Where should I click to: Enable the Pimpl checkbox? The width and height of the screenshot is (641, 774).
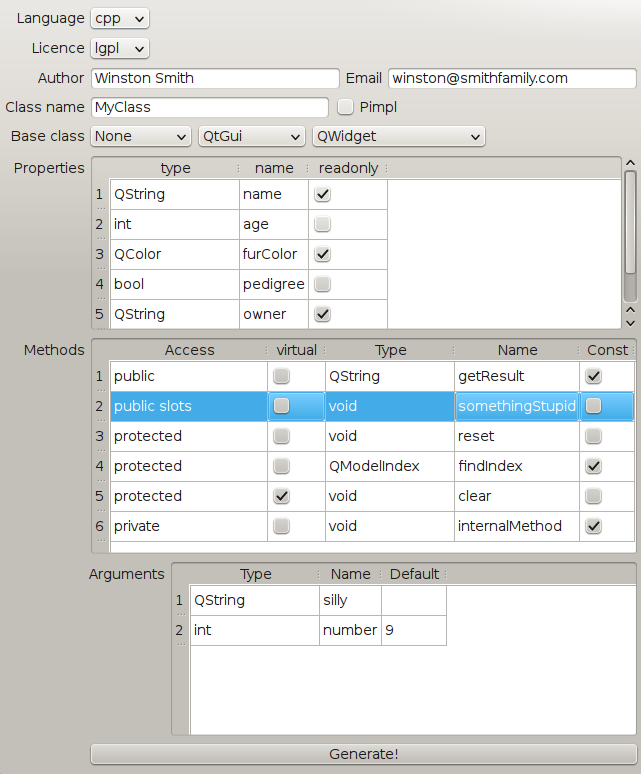click(346, 106)
